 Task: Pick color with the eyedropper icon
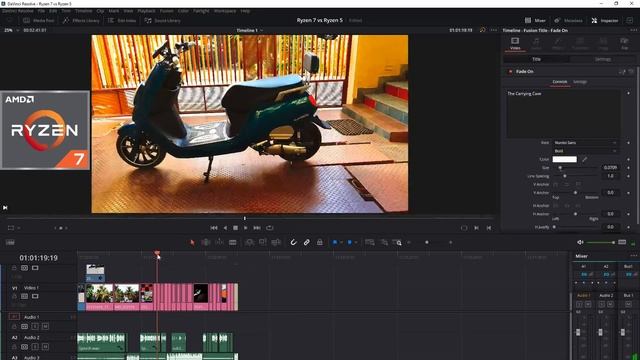pyautogui.click(x=584, y=159)
